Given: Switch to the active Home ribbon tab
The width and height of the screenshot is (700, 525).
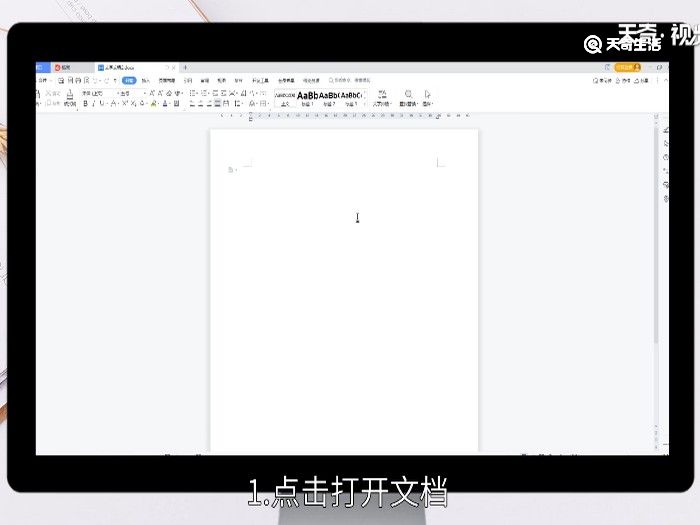Looking at the screenshot, I should coord(129,80).
